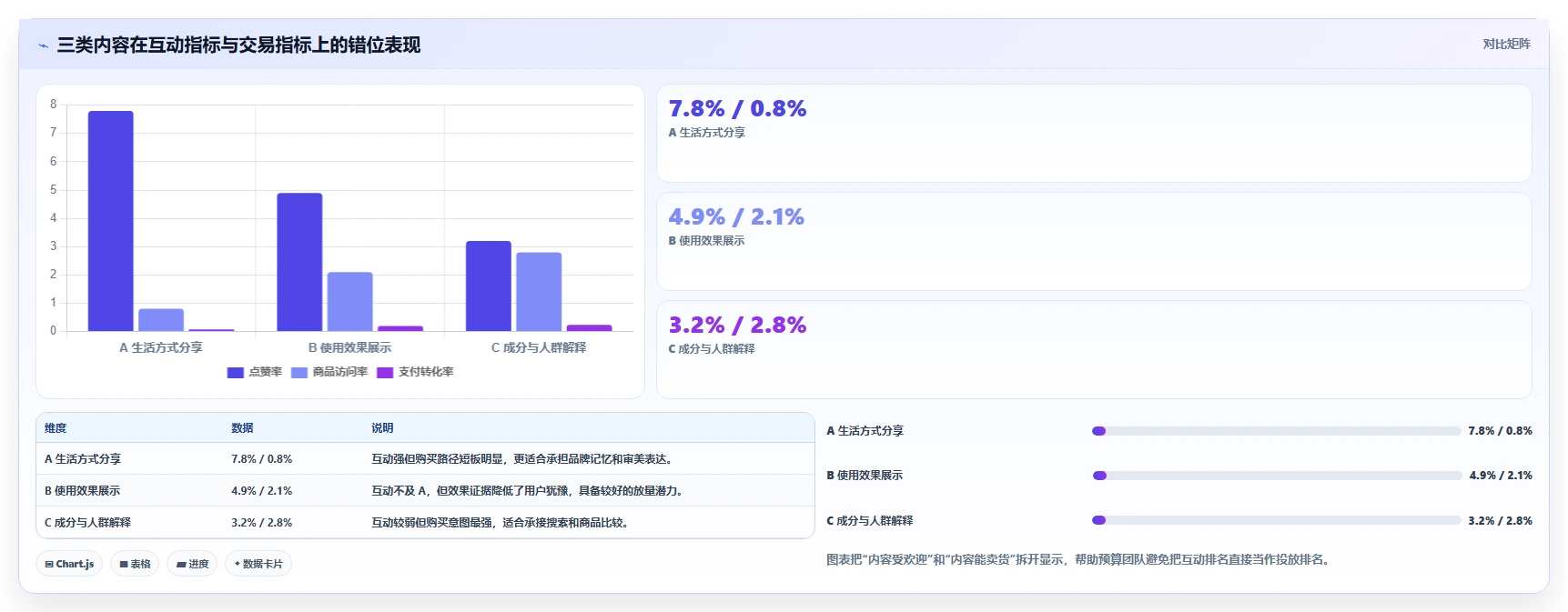Select the 商品访问率 bar for A 生活方式分享

[x=161, y=320]
